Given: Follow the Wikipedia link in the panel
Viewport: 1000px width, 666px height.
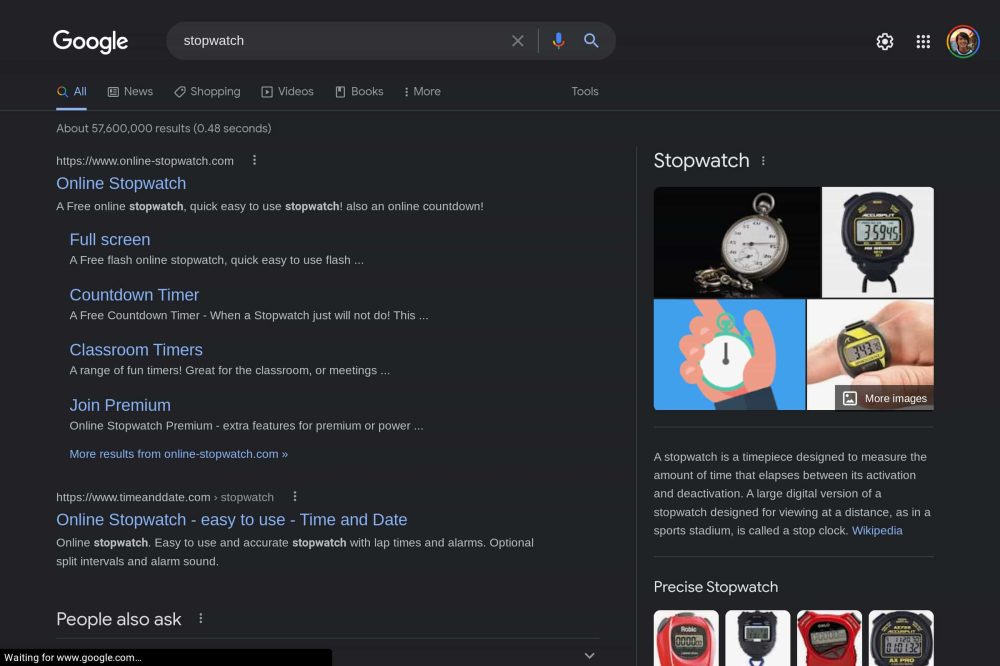Looking at the screenshot, I should point(877,530).
